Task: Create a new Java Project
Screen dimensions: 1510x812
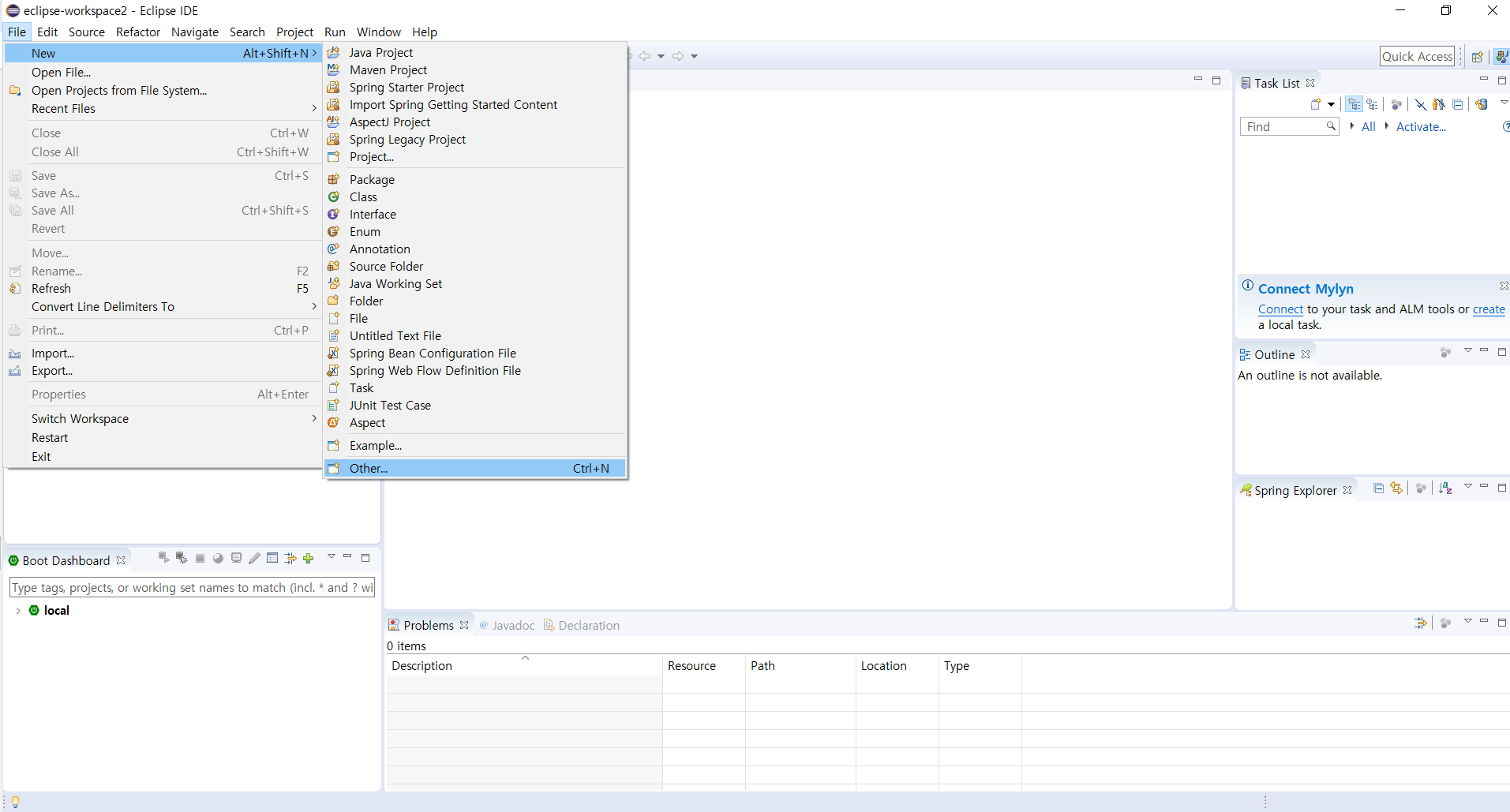Action: tap(475, 53)
